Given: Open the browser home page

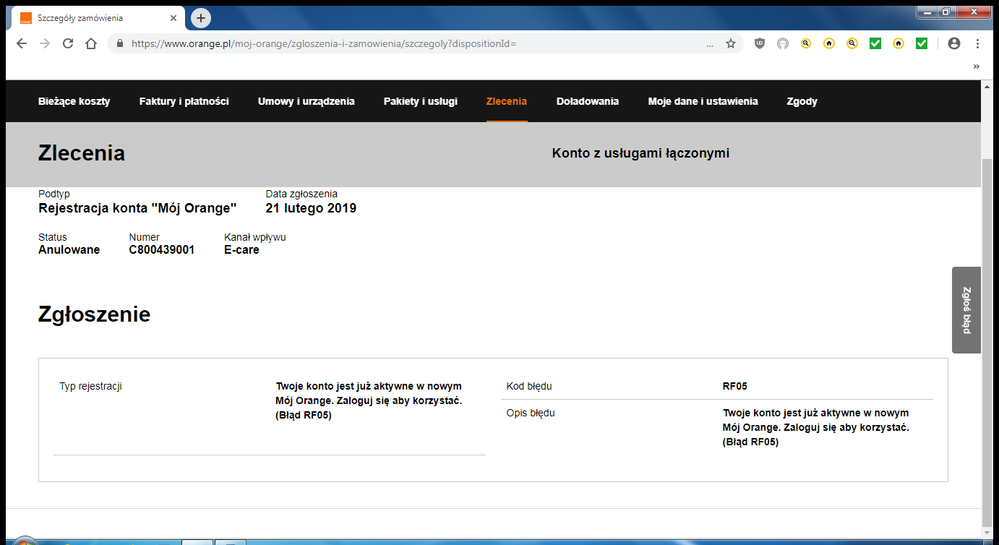Looking at the screenshot, I should [x=91, y=43].
